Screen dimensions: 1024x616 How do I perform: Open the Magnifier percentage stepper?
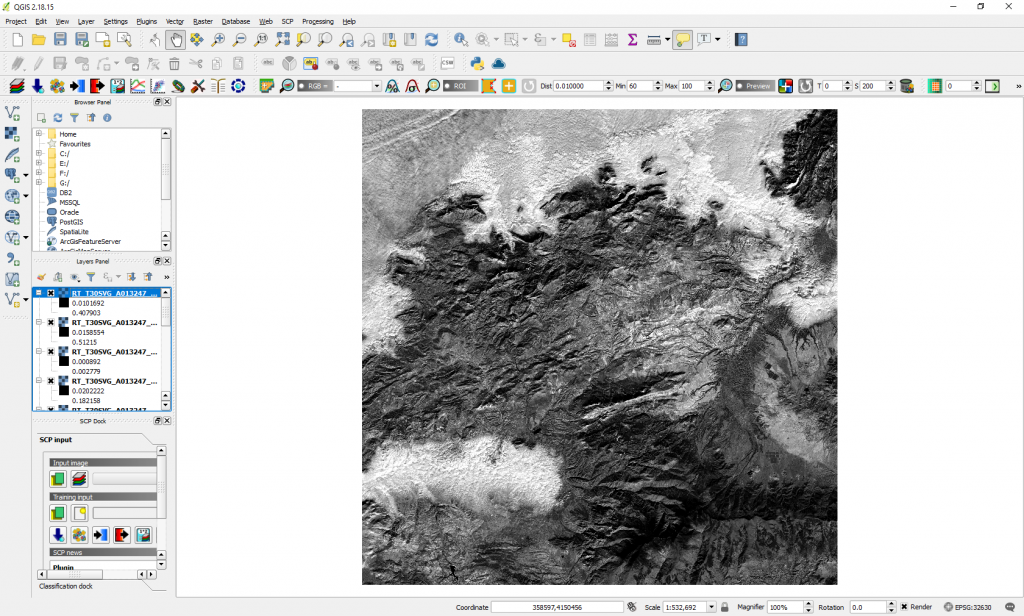pos(810,607)
